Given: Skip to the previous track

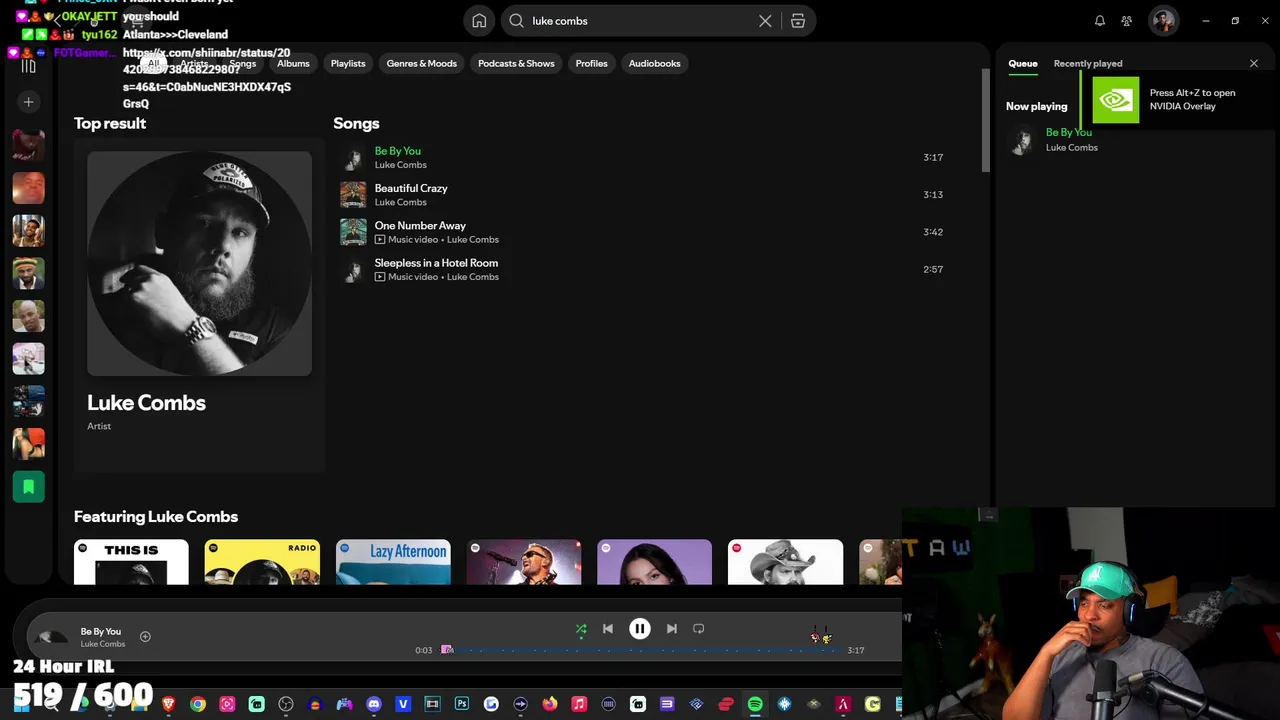Looking at the screenshot, I should coord(608,629).
